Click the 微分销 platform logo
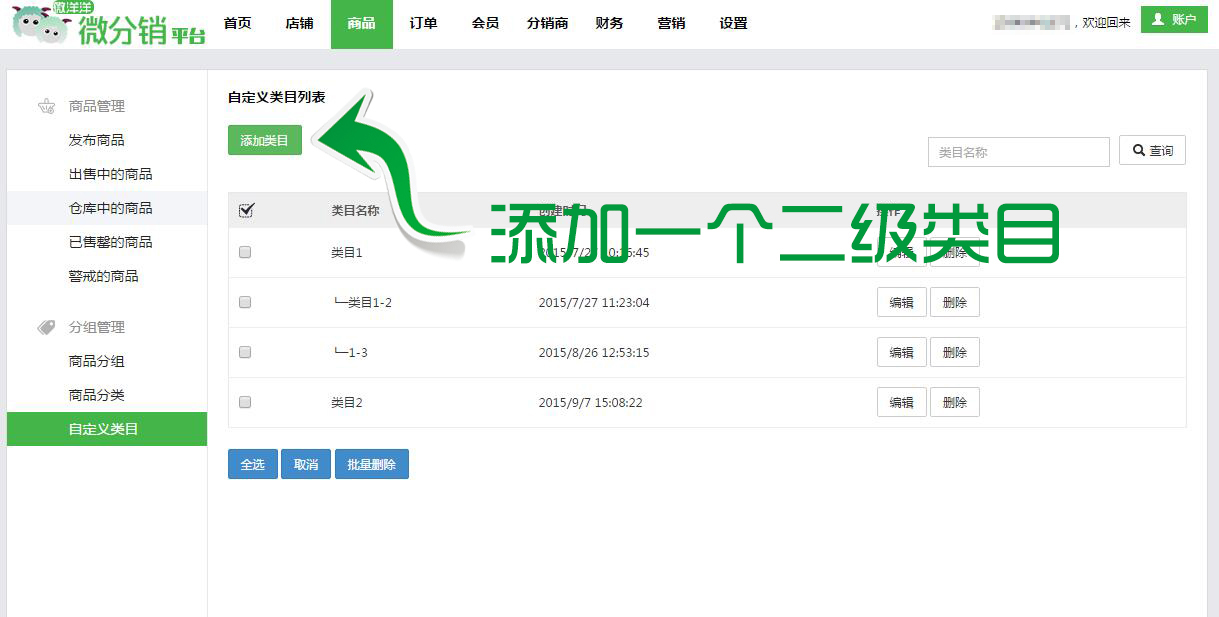Image resolution: width=1219 pixels, height=617 pixels. 108,24
